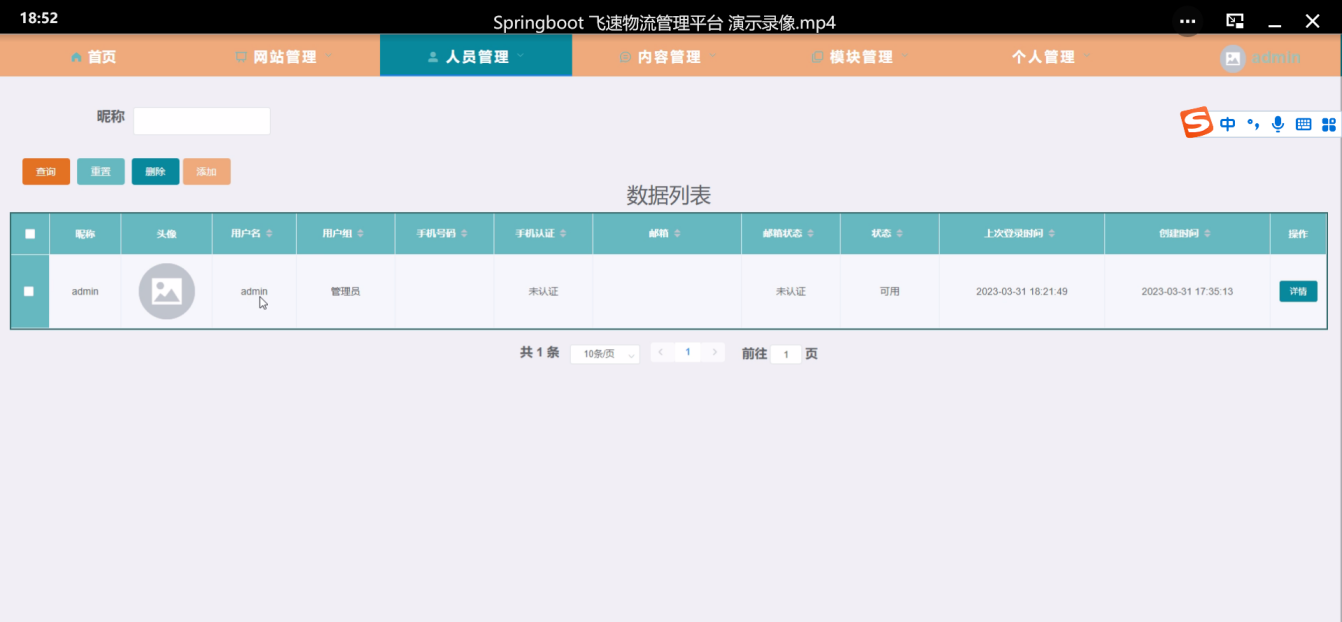Image resolution: width=1342 pixels, height=622 pixels.
Task: Expand the 网站管理 menu arrow
Action: point(329,57)
